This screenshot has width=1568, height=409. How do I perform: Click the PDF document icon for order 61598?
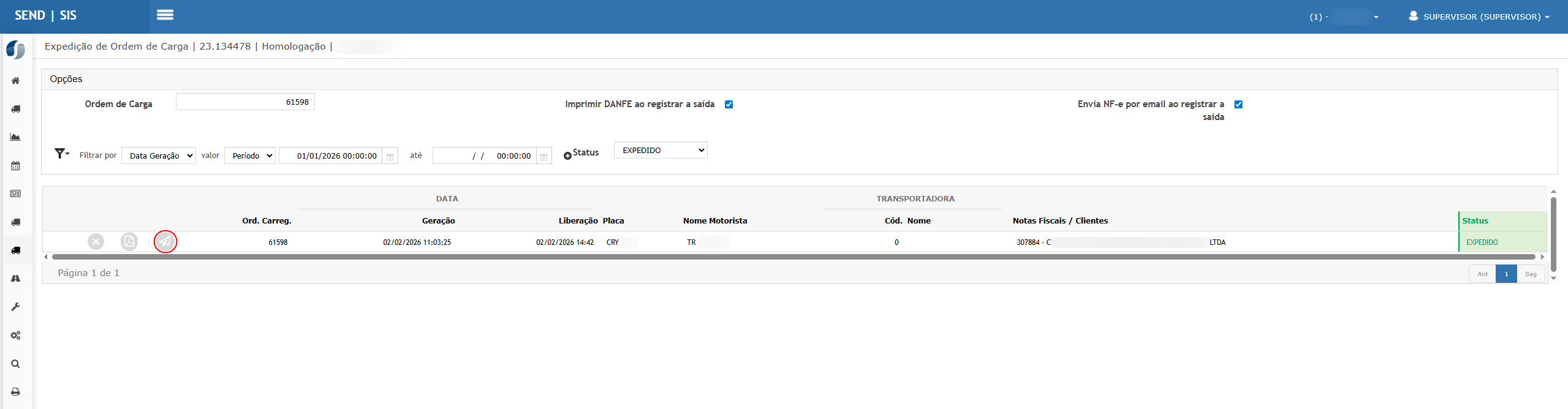pyautogui.click(x=129, y=242)
